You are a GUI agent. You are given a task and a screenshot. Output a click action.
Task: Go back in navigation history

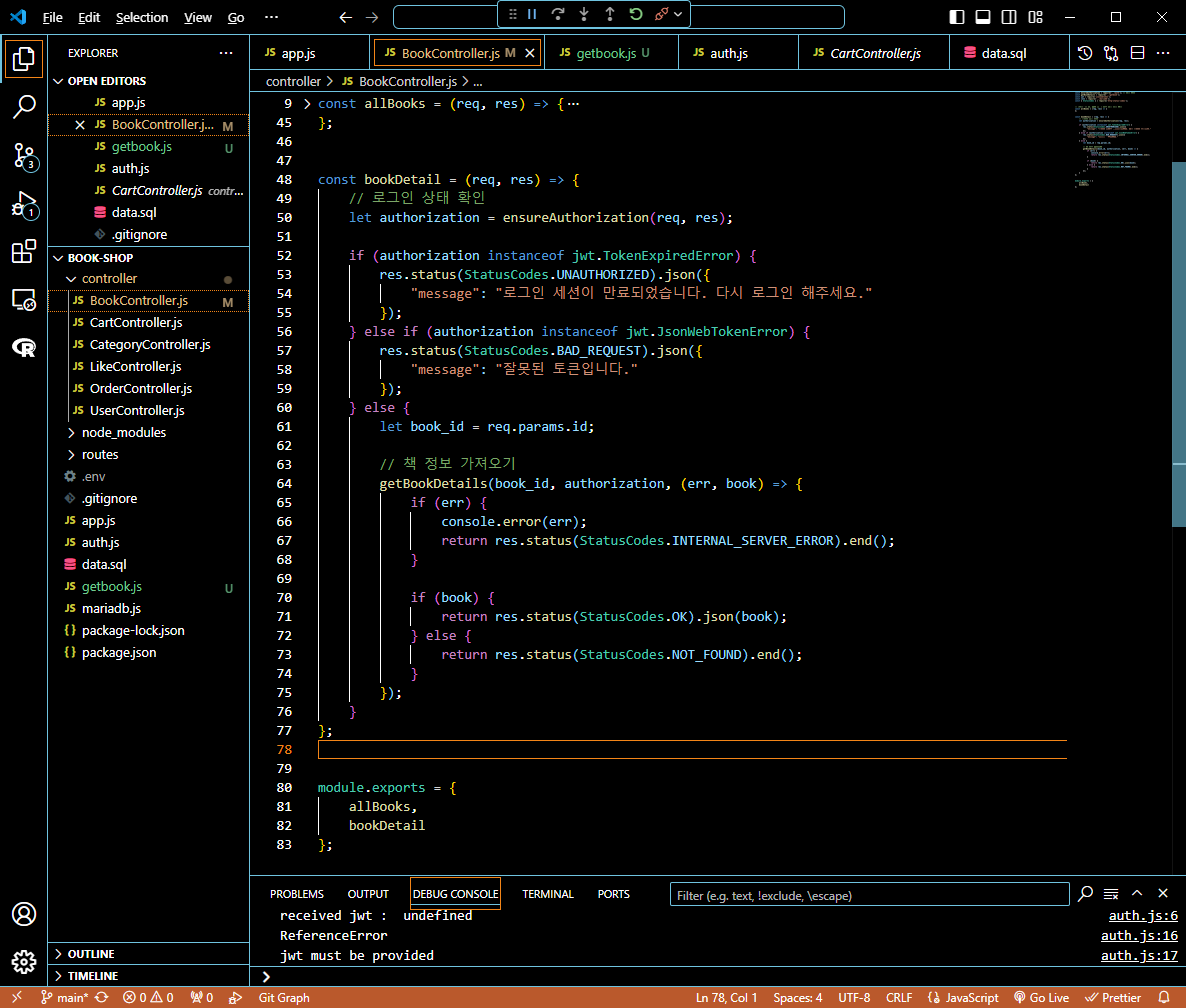point(346,17)
